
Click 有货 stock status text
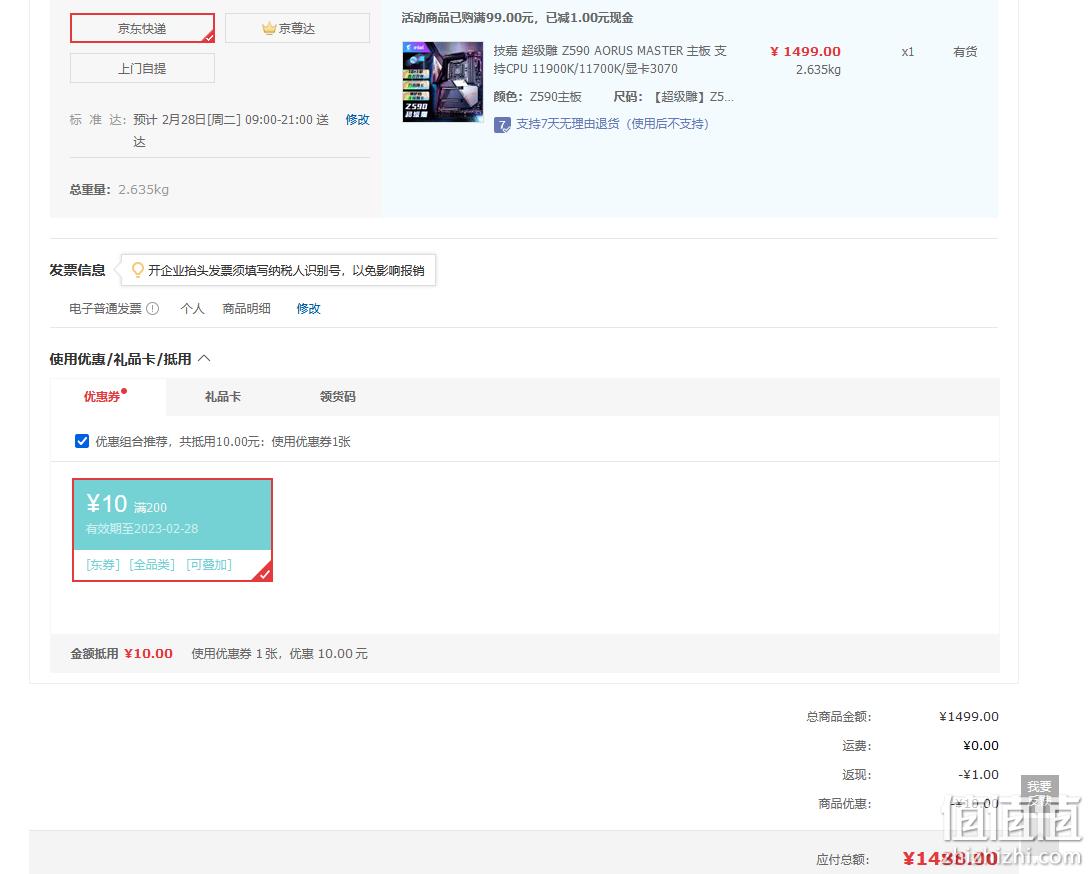965,51
